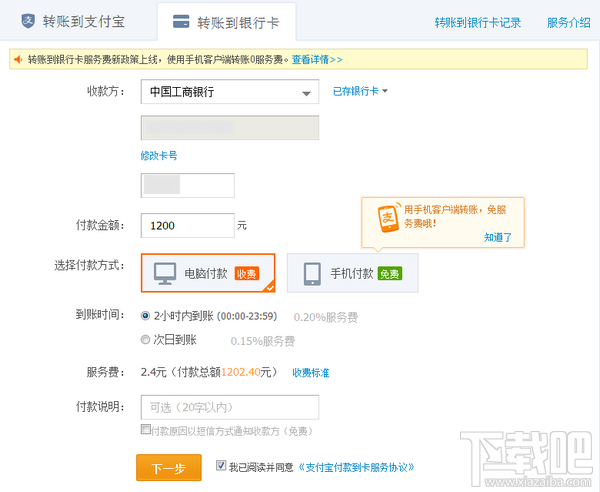
Task: Click the green 免费 badge
Action: (390, 274)
